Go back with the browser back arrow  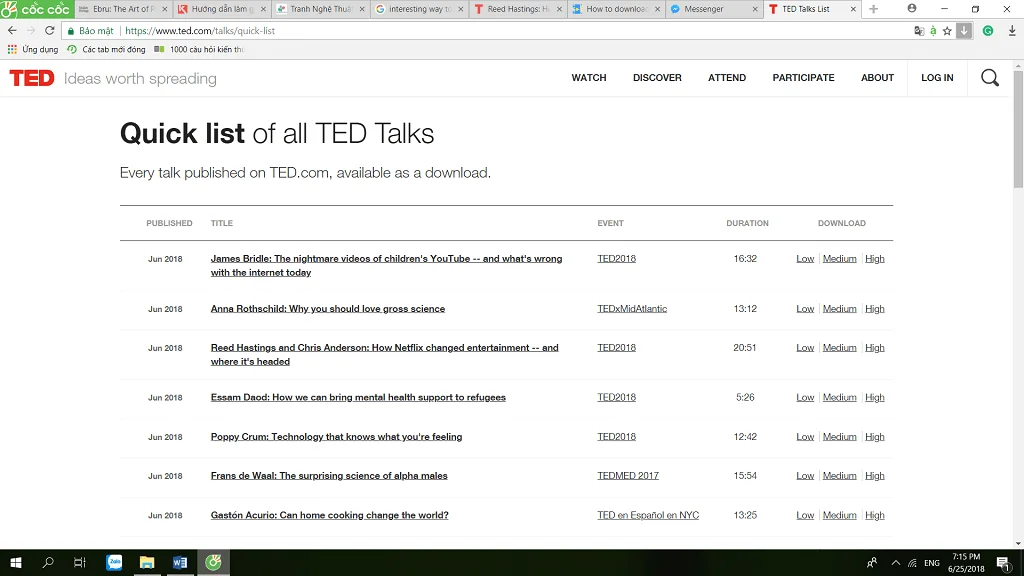click(x=12, y=31)
